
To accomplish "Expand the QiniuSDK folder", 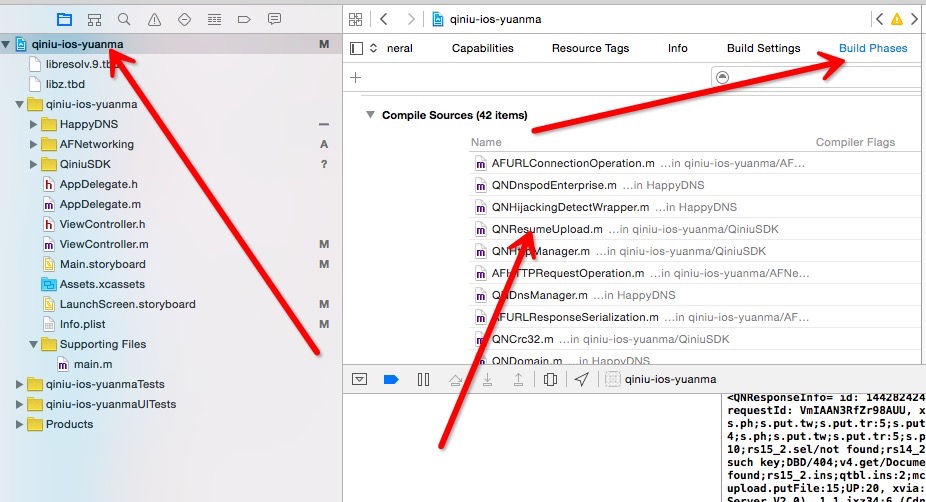I will click(x=33, y=165).
